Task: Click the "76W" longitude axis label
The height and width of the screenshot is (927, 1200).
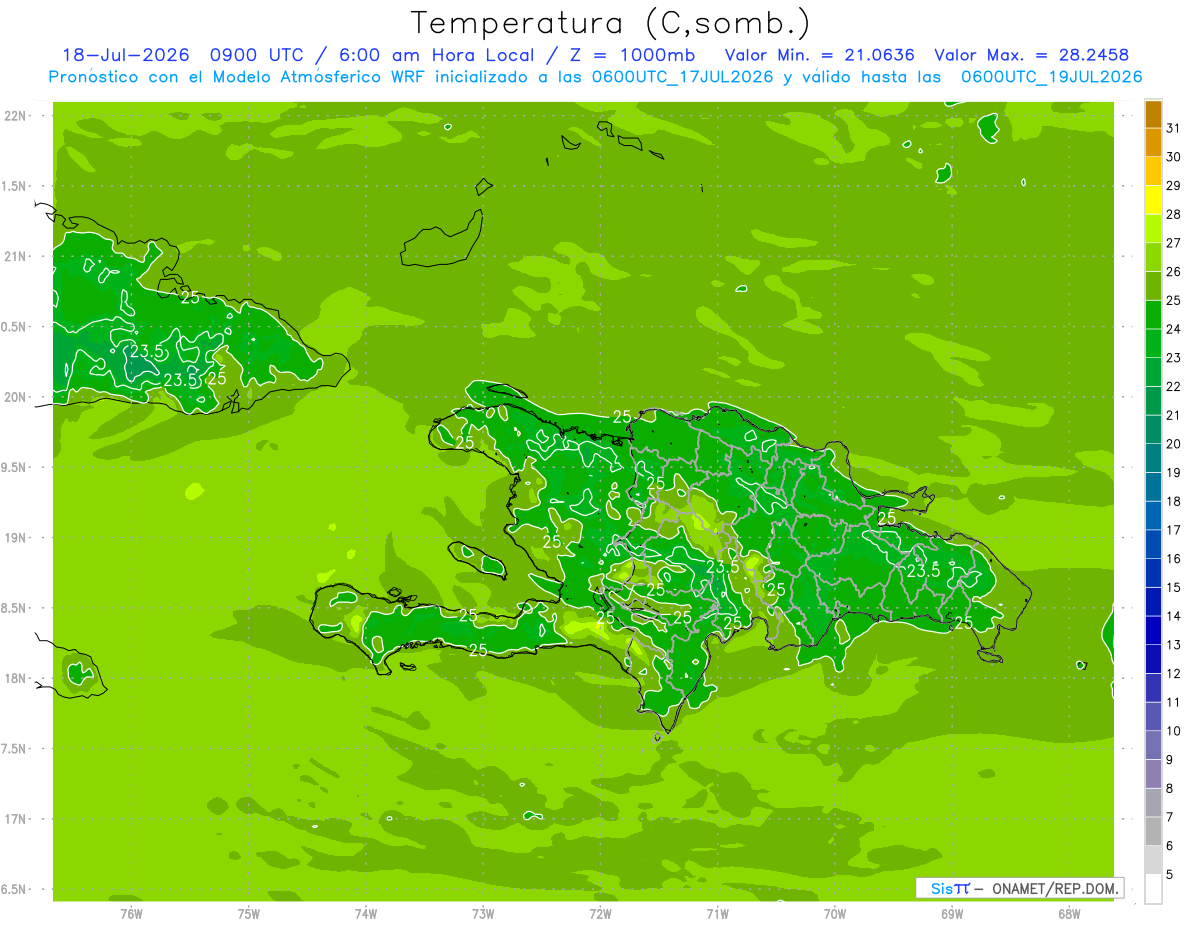Action: point(131,914)
